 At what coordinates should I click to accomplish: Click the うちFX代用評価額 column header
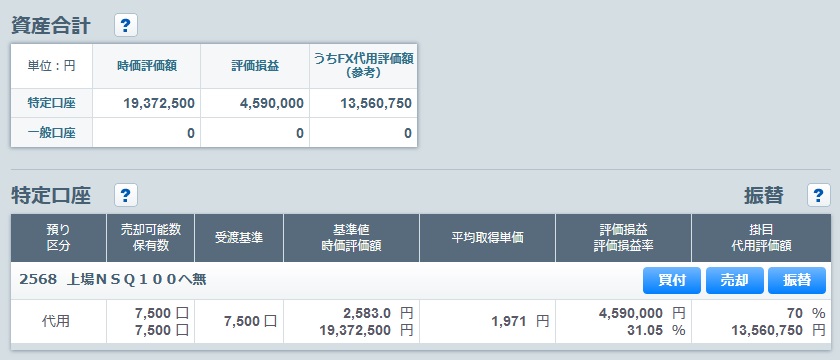[363, 66]
